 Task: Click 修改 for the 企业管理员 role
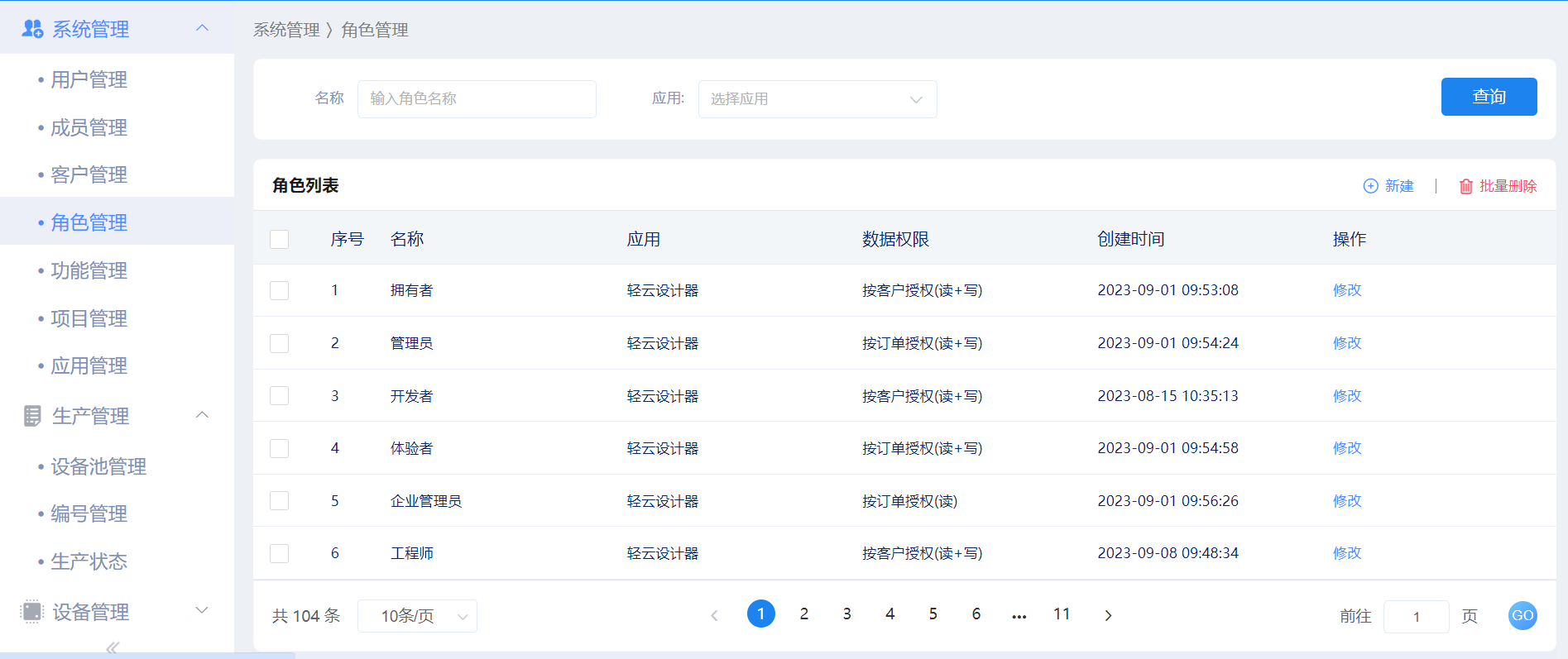click(1347, 501)
